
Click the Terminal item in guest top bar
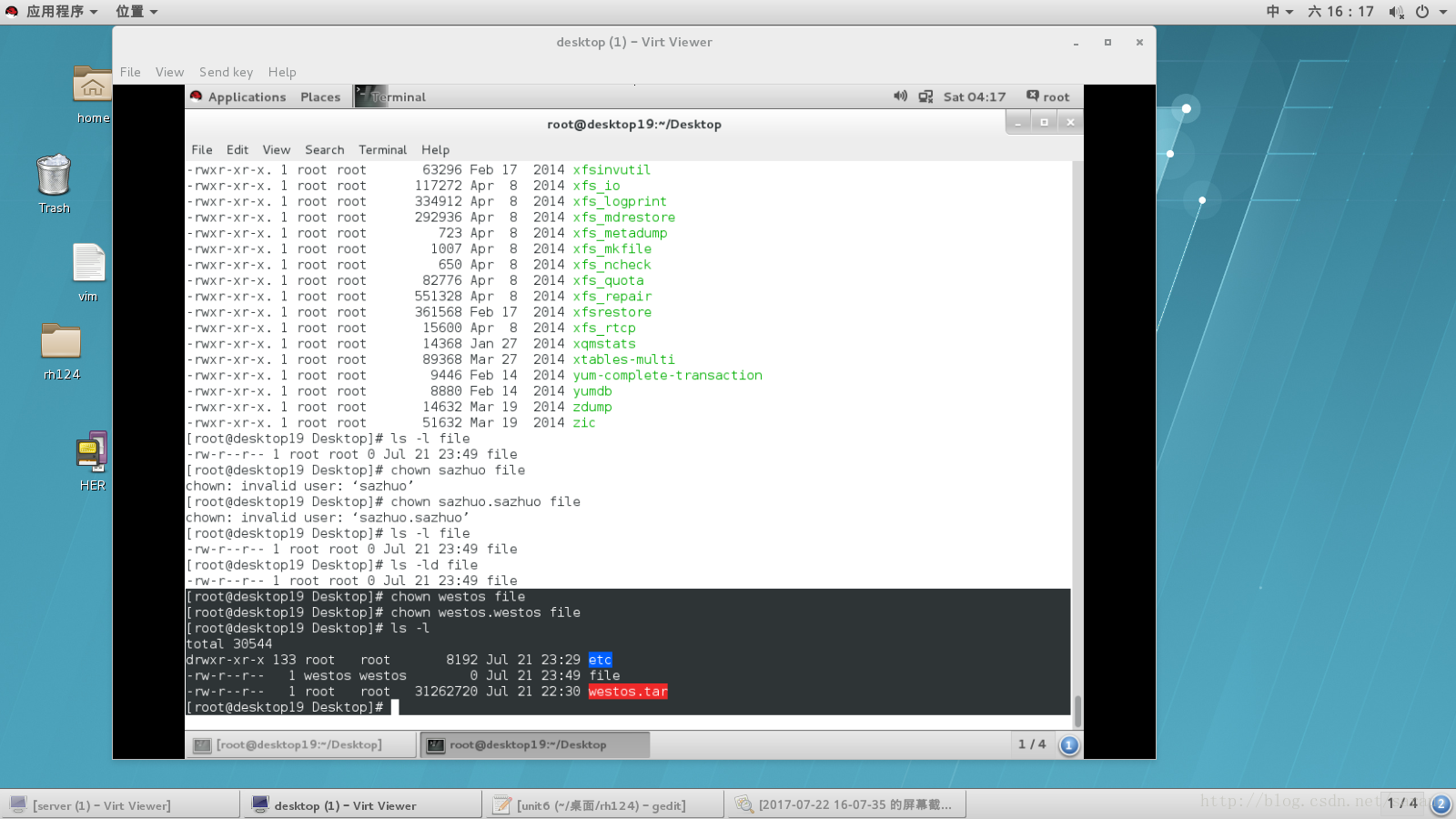pos(390,96)
